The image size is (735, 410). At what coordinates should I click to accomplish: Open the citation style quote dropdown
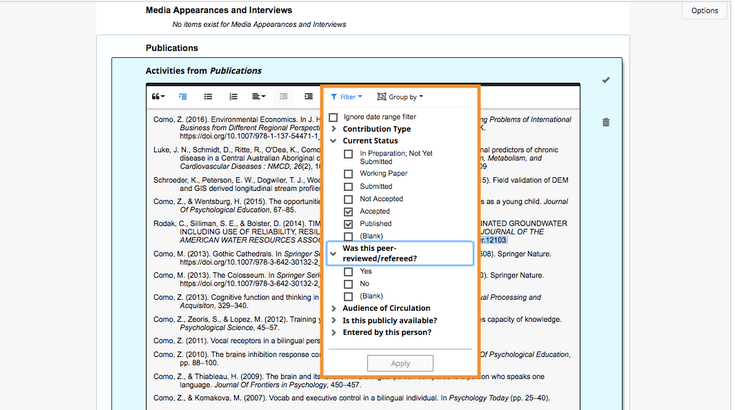[158, 97]
